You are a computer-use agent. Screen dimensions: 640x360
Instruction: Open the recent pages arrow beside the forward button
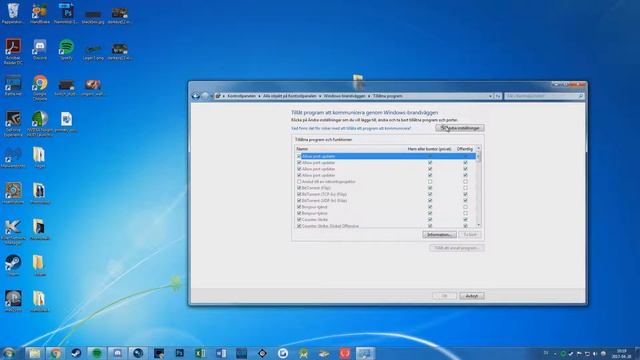211,96
